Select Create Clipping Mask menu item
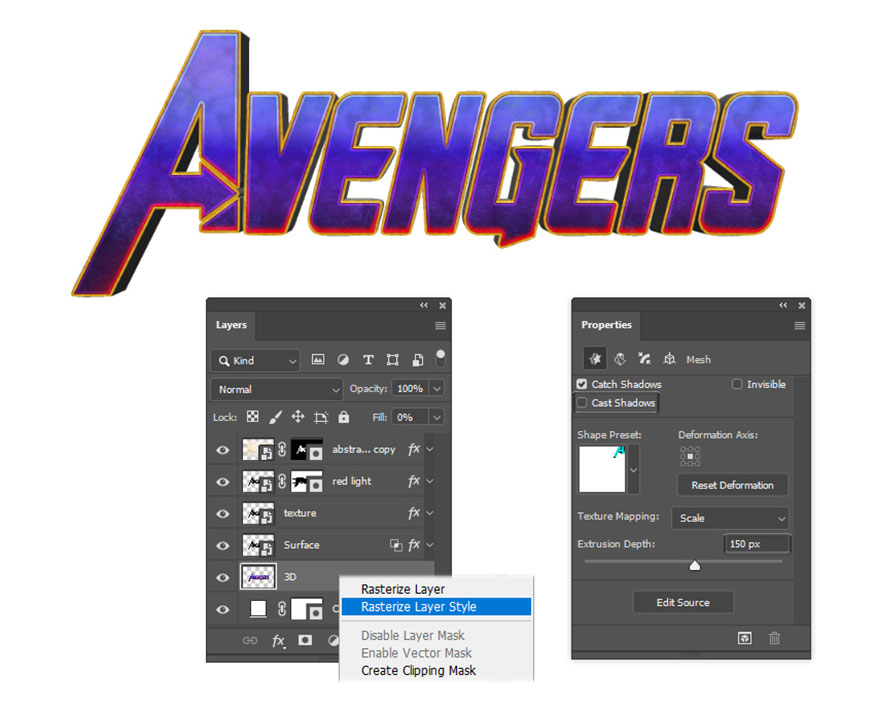This screenshot has width=875, height=710. tap(418, 670)
